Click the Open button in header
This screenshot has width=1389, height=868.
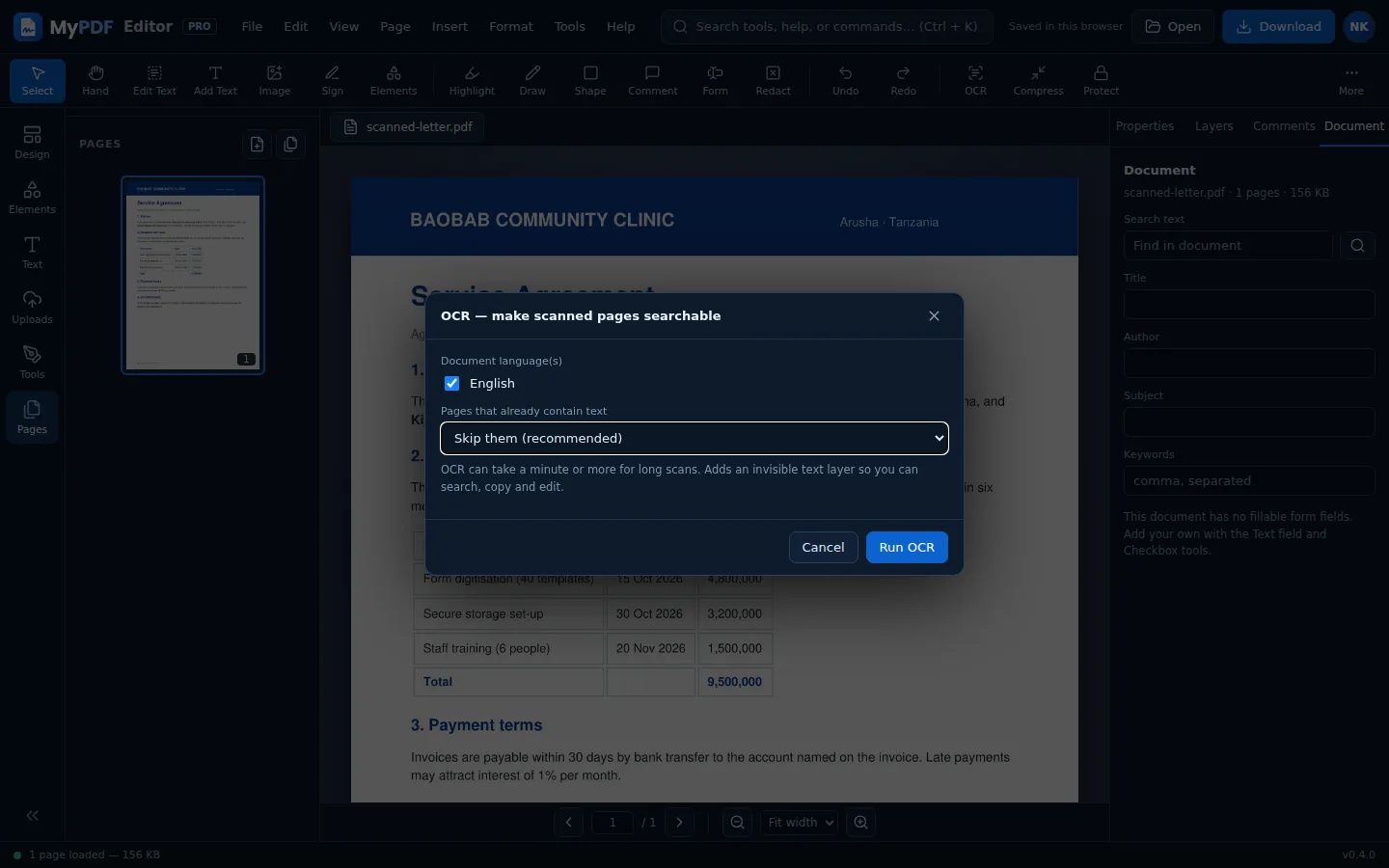(x=1173, y=27)
